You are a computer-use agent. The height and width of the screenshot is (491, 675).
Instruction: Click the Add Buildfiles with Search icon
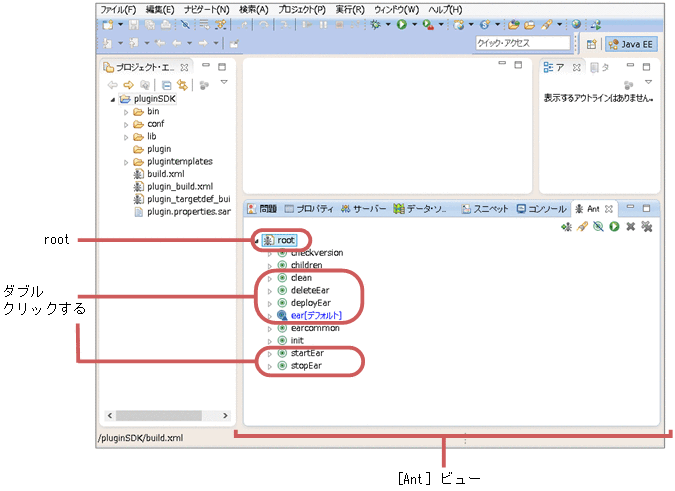click(x=582, y=227)
